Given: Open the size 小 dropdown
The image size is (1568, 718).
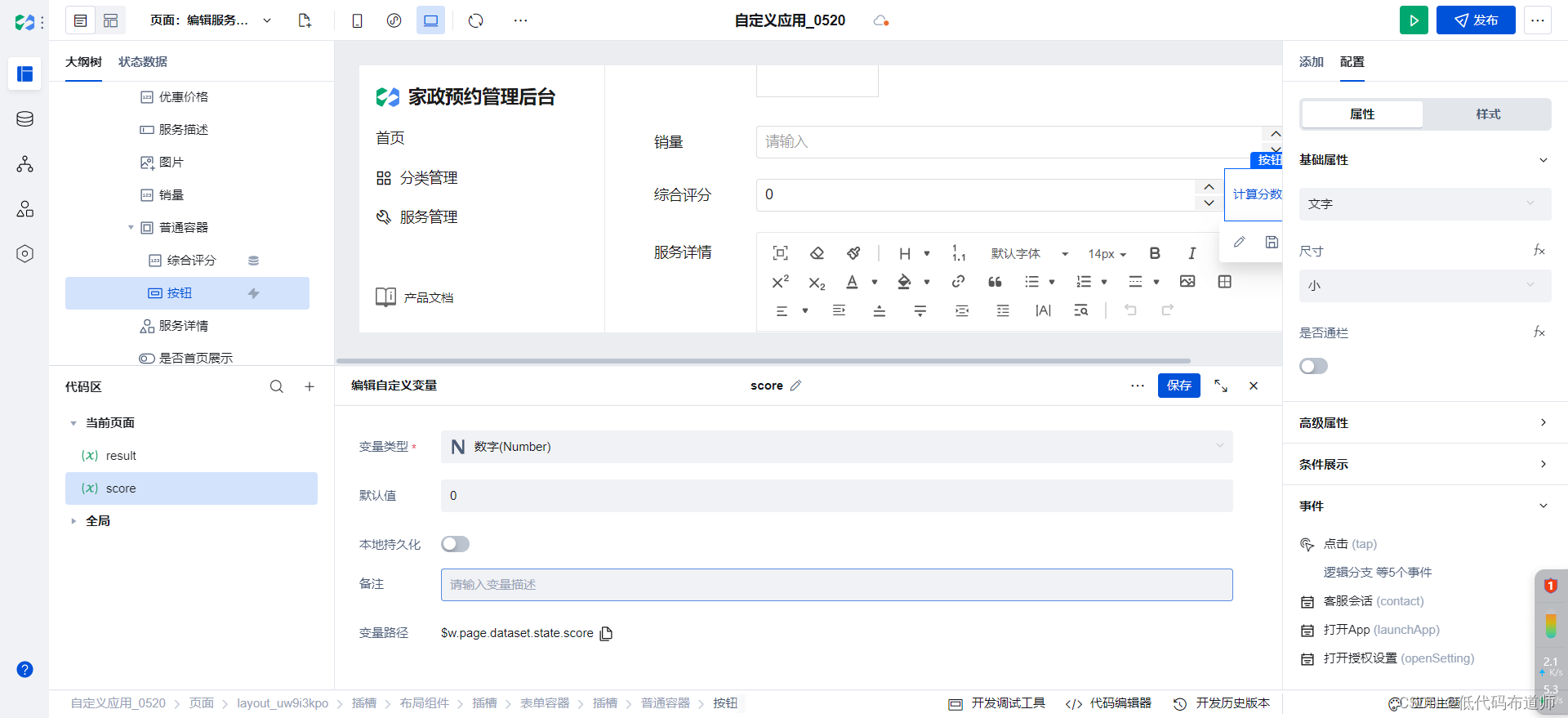Looking at the screenshot, I should pos(1425,285).
